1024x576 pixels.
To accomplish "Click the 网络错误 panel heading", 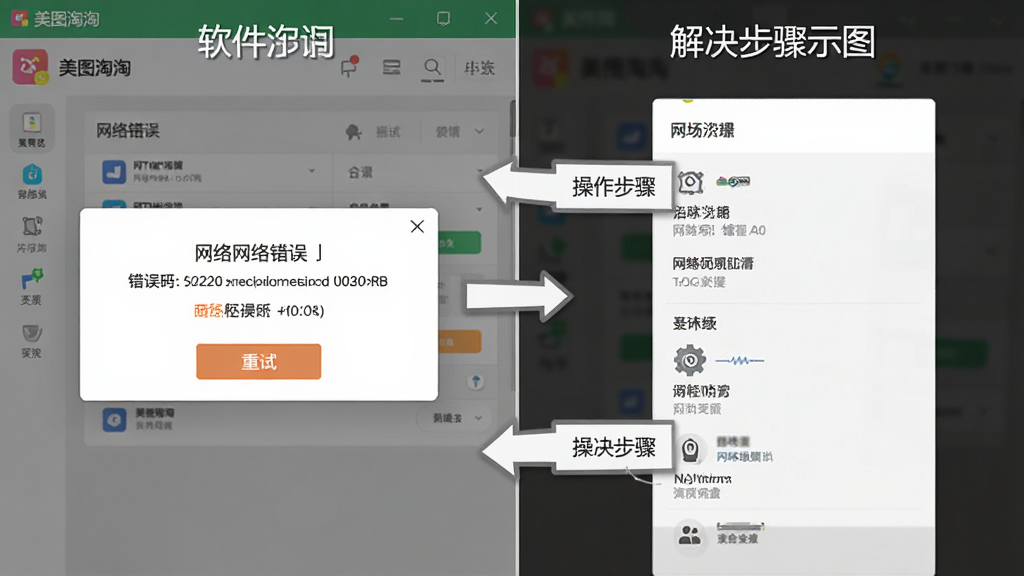I will click(128, 131).
